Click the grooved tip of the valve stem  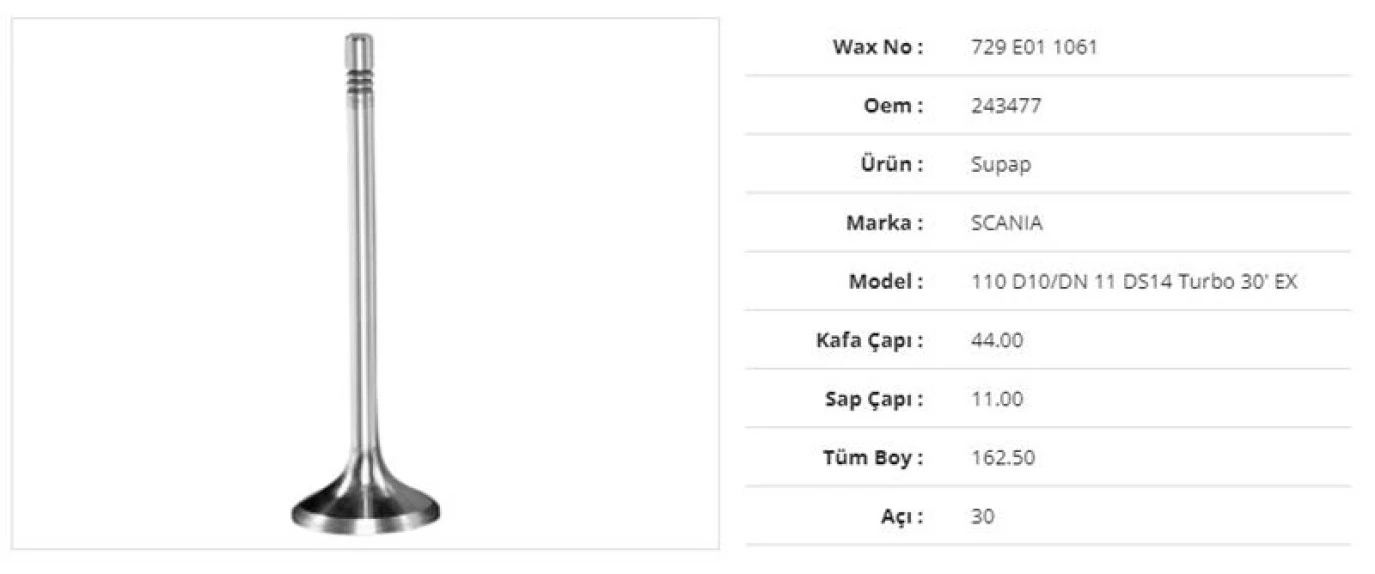coord(359,68)
